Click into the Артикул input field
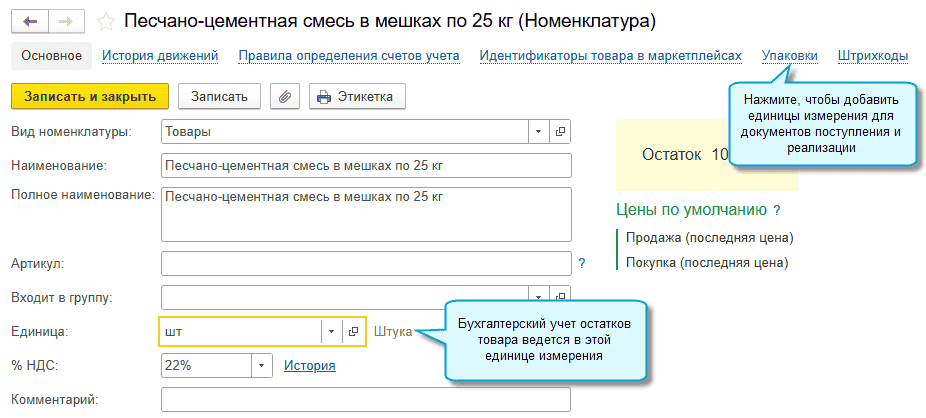Viewport: 926px width, 418px height. 365,263
